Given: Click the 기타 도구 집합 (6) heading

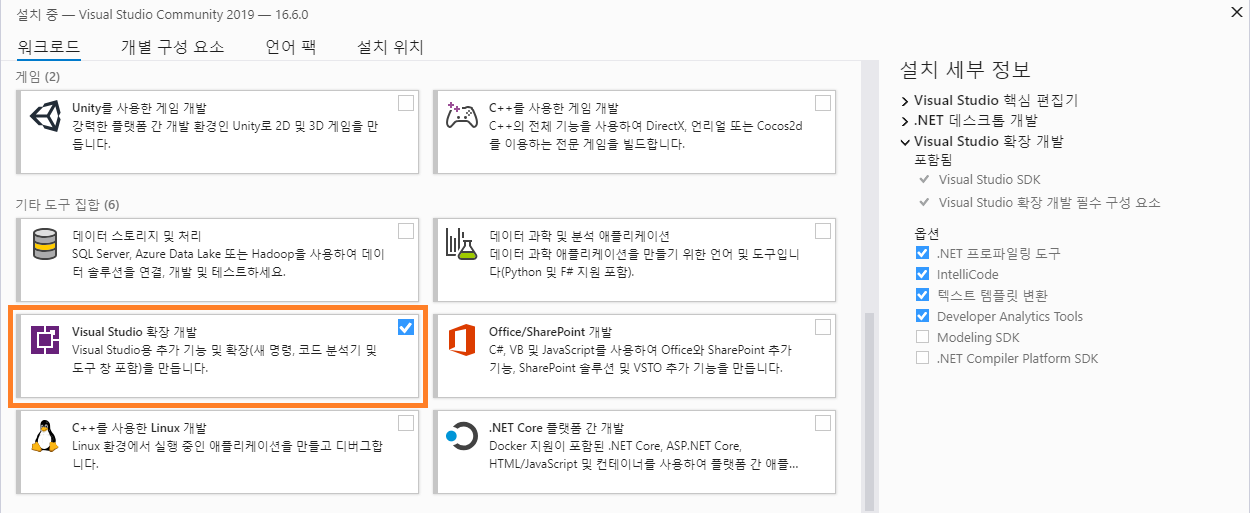Looking at the screenshot, I should point(67,205).
